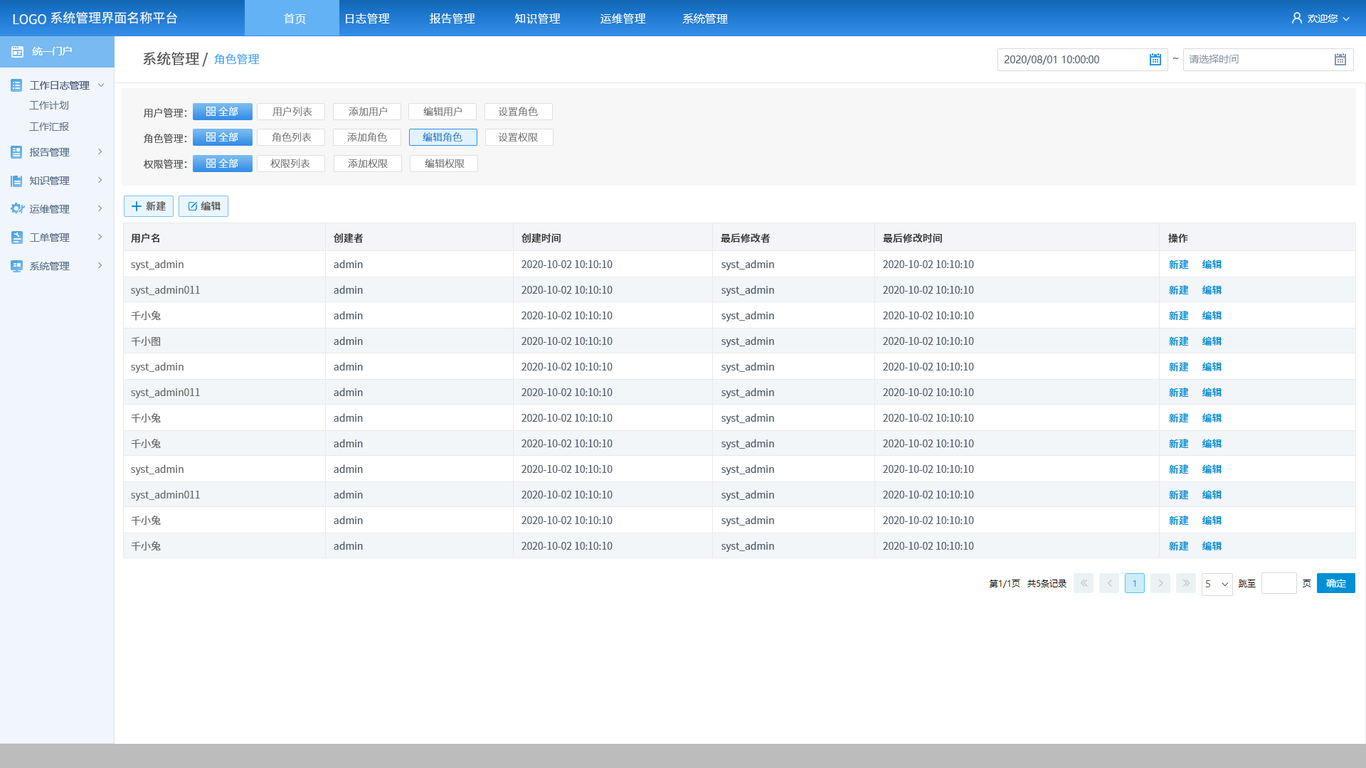Image resolution: width=1366 pixels, height=768 pixels.
Task: Click 编辑 link in the 千小图 row
Action: click(1212, 341)
